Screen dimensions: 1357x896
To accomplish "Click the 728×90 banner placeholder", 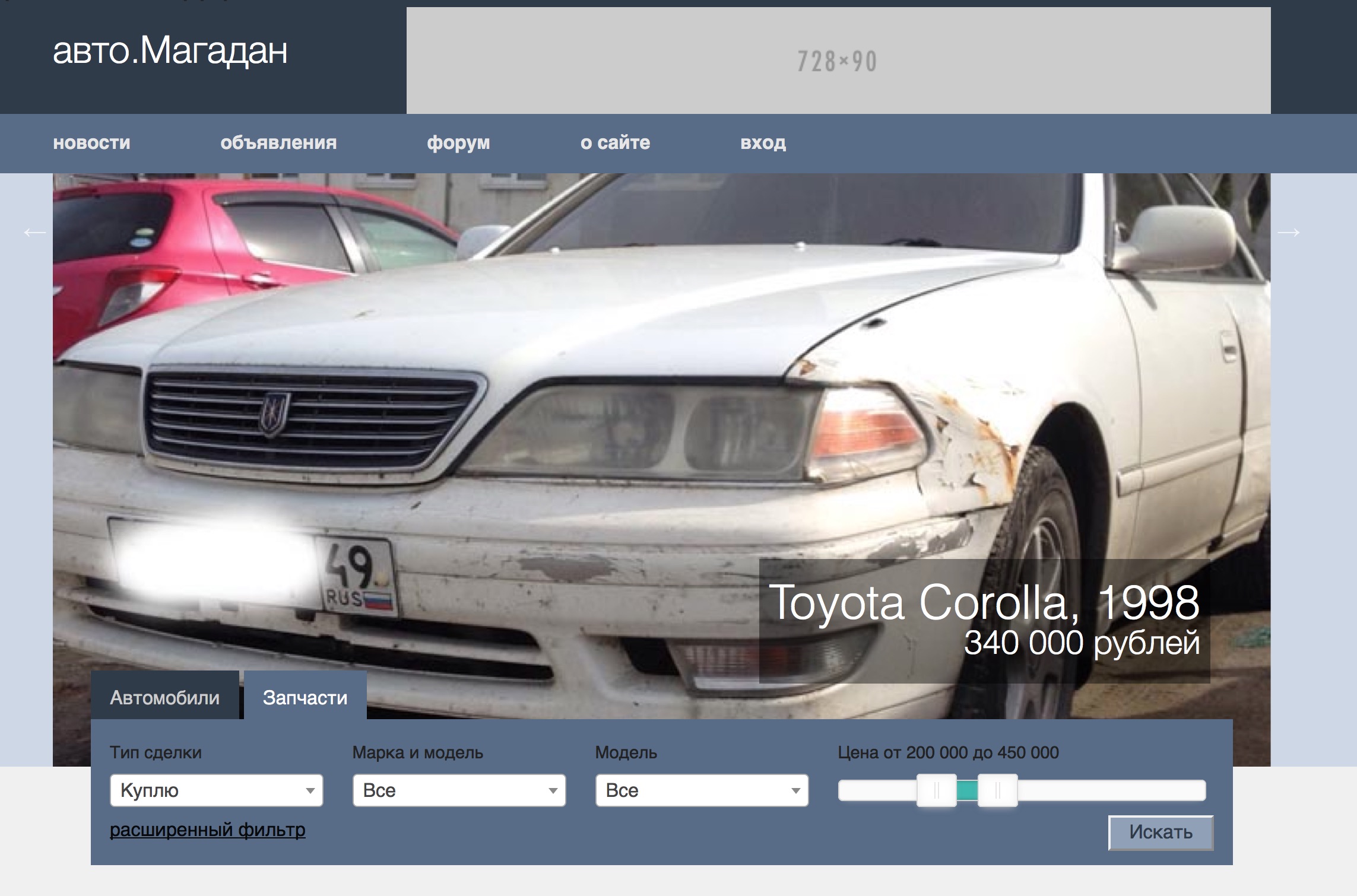I will (838, 61).
